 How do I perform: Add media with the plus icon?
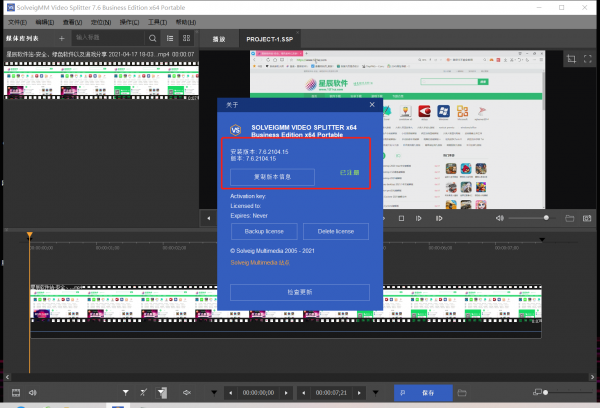(62, 38)
